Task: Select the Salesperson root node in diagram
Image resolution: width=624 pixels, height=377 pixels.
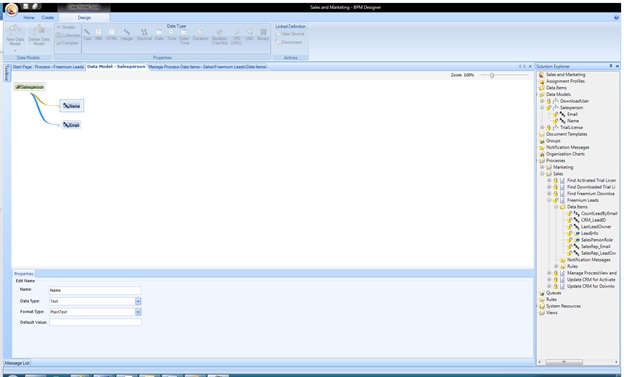Action: pyautogui.click(x=30, y=87)
